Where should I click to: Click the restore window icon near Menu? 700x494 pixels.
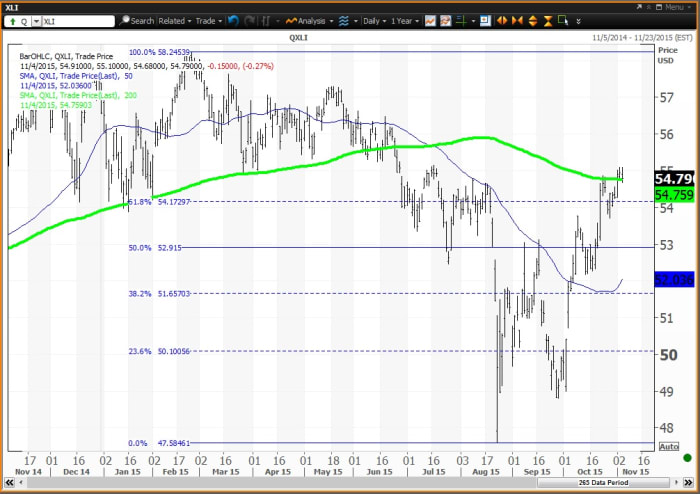click(x=659, y=7)
